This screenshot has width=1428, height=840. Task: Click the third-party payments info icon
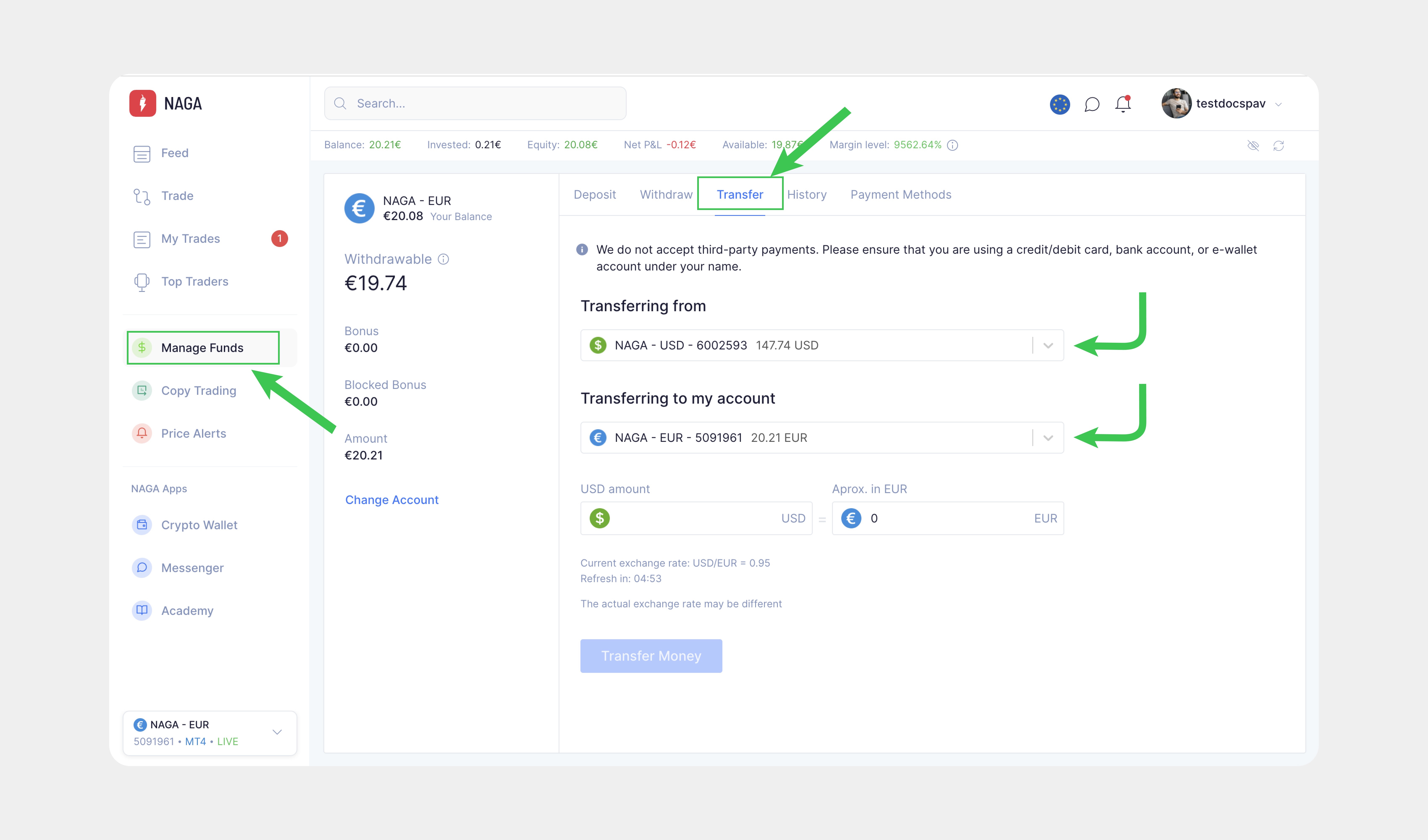[582, 249]
